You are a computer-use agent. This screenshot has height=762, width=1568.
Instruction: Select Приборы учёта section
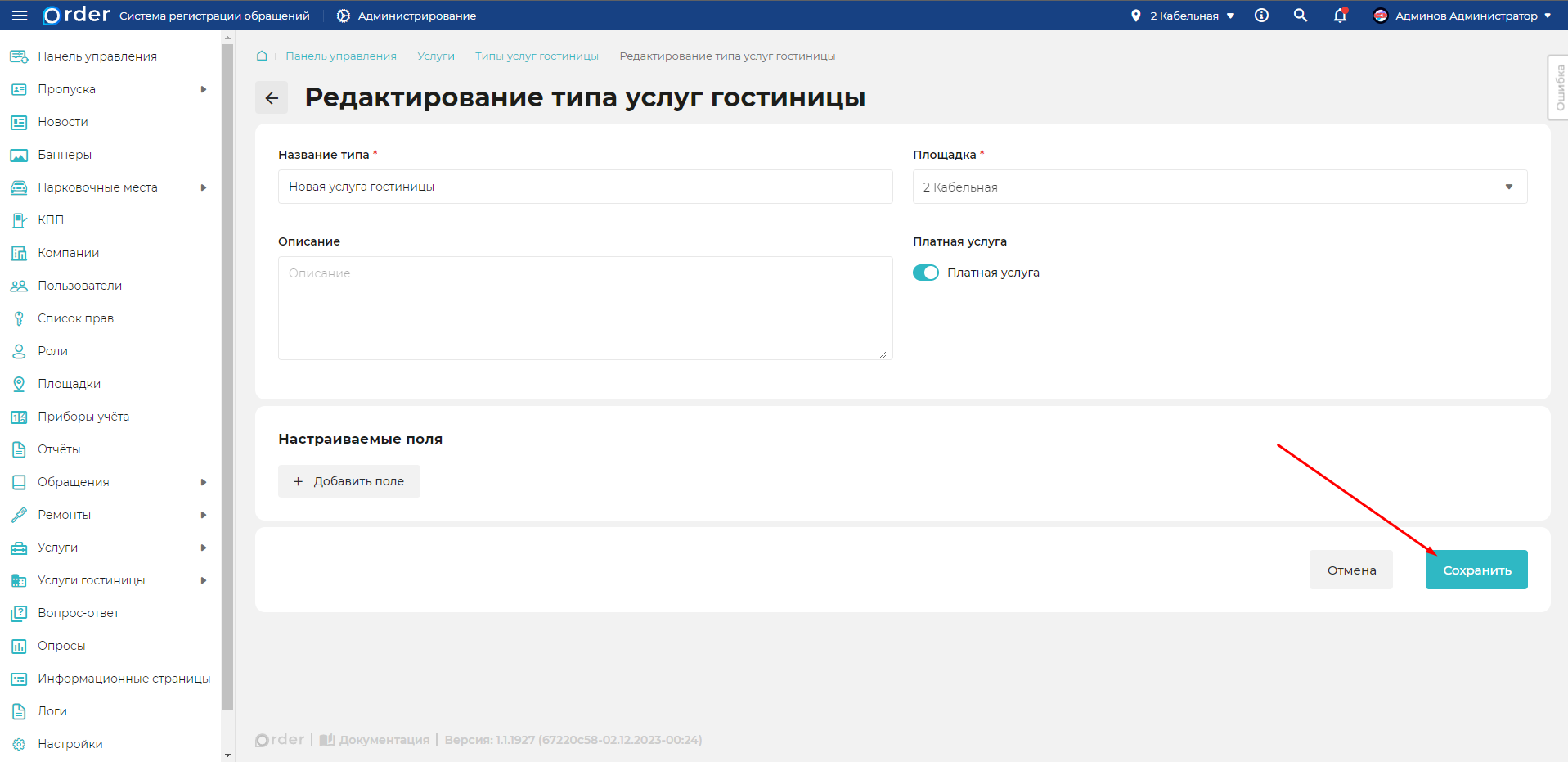(83, 416)
